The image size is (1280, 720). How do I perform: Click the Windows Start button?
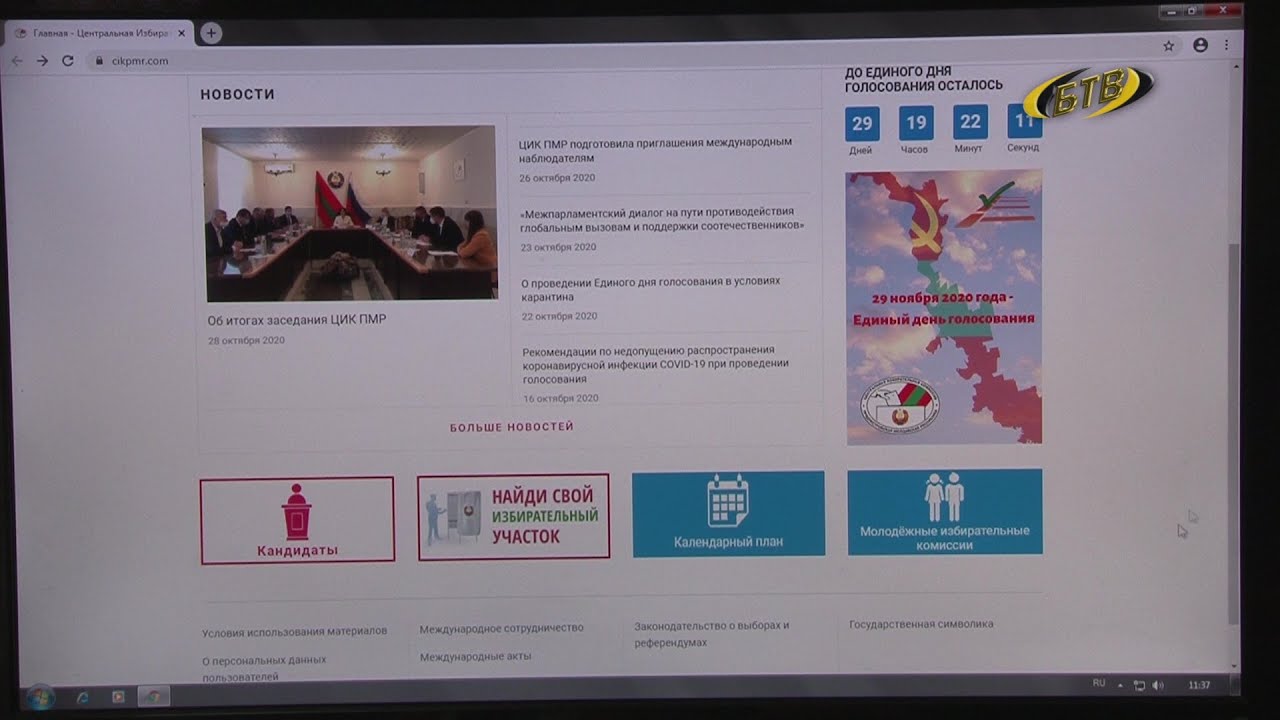pyautogui.click(x=41, y=696)
